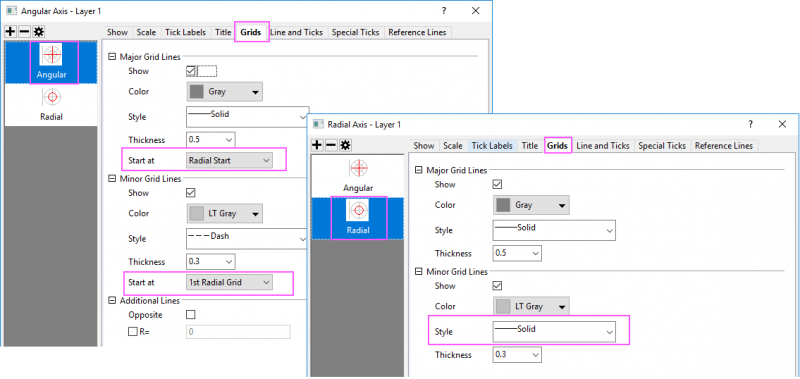Viewport: 800px width, 379px height.
Task: Switch to Scale tab in Angular dialog
Action: pyautogui.click(x=146, y=32)
